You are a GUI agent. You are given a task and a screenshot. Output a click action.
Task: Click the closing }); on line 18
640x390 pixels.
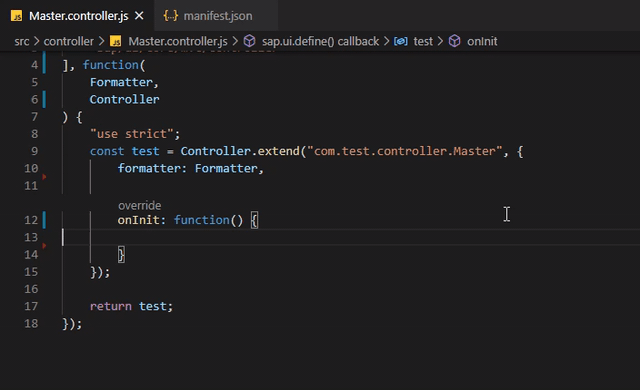point(72,324)
